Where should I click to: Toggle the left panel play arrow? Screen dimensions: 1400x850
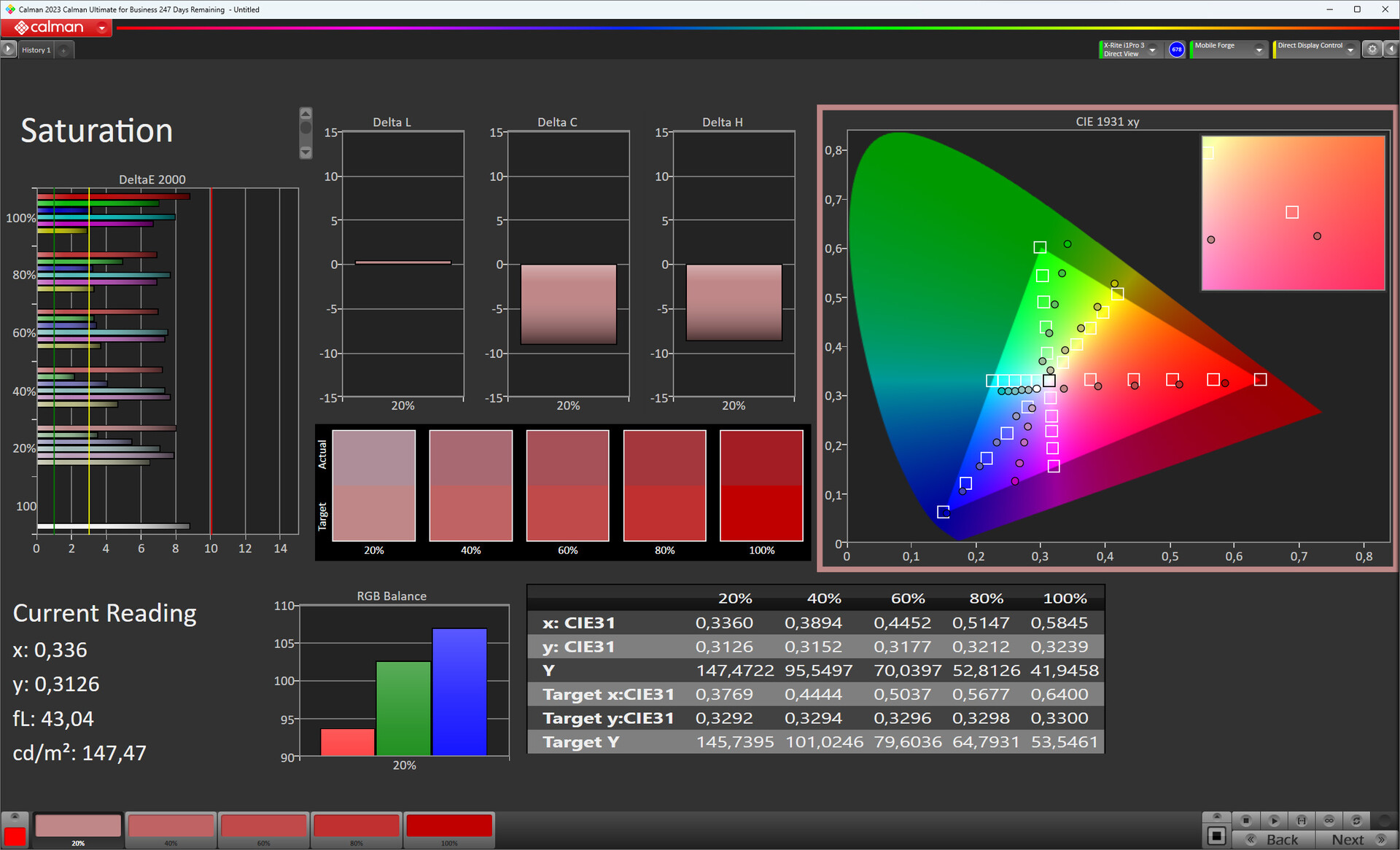pos(8,50)
